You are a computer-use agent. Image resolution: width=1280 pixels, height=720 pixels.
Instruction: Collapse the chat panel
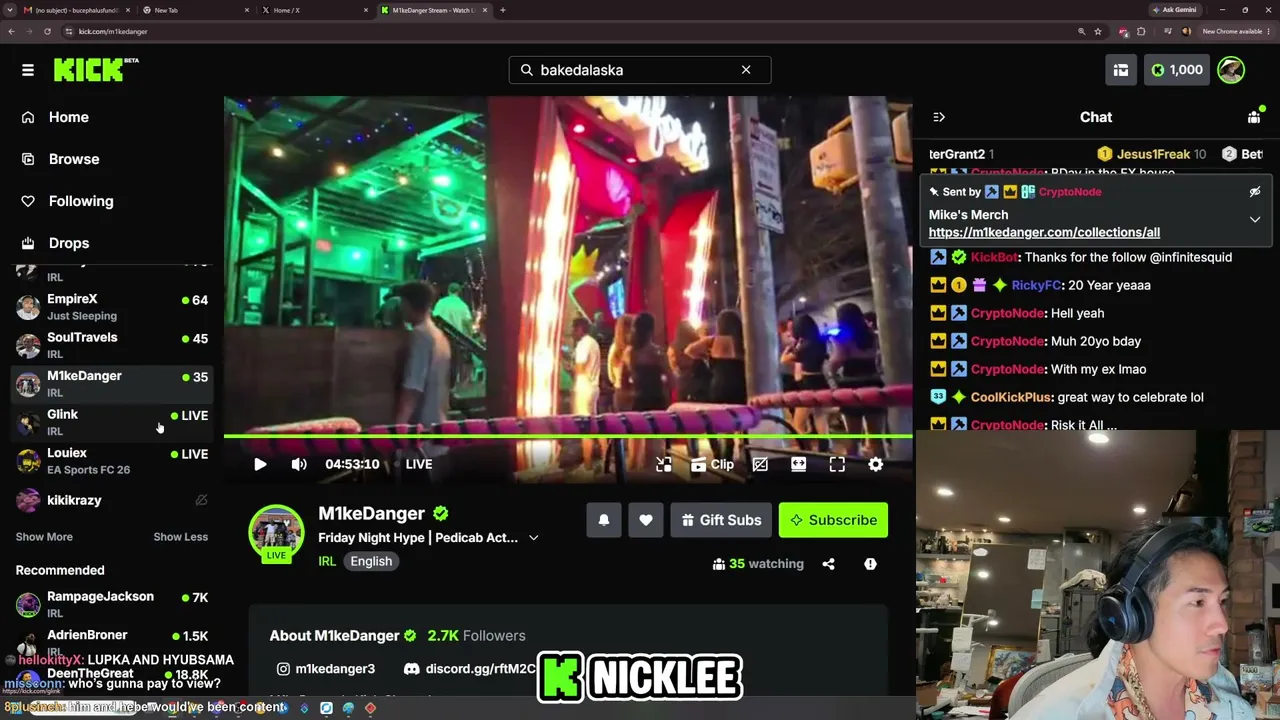click(939, 117)
